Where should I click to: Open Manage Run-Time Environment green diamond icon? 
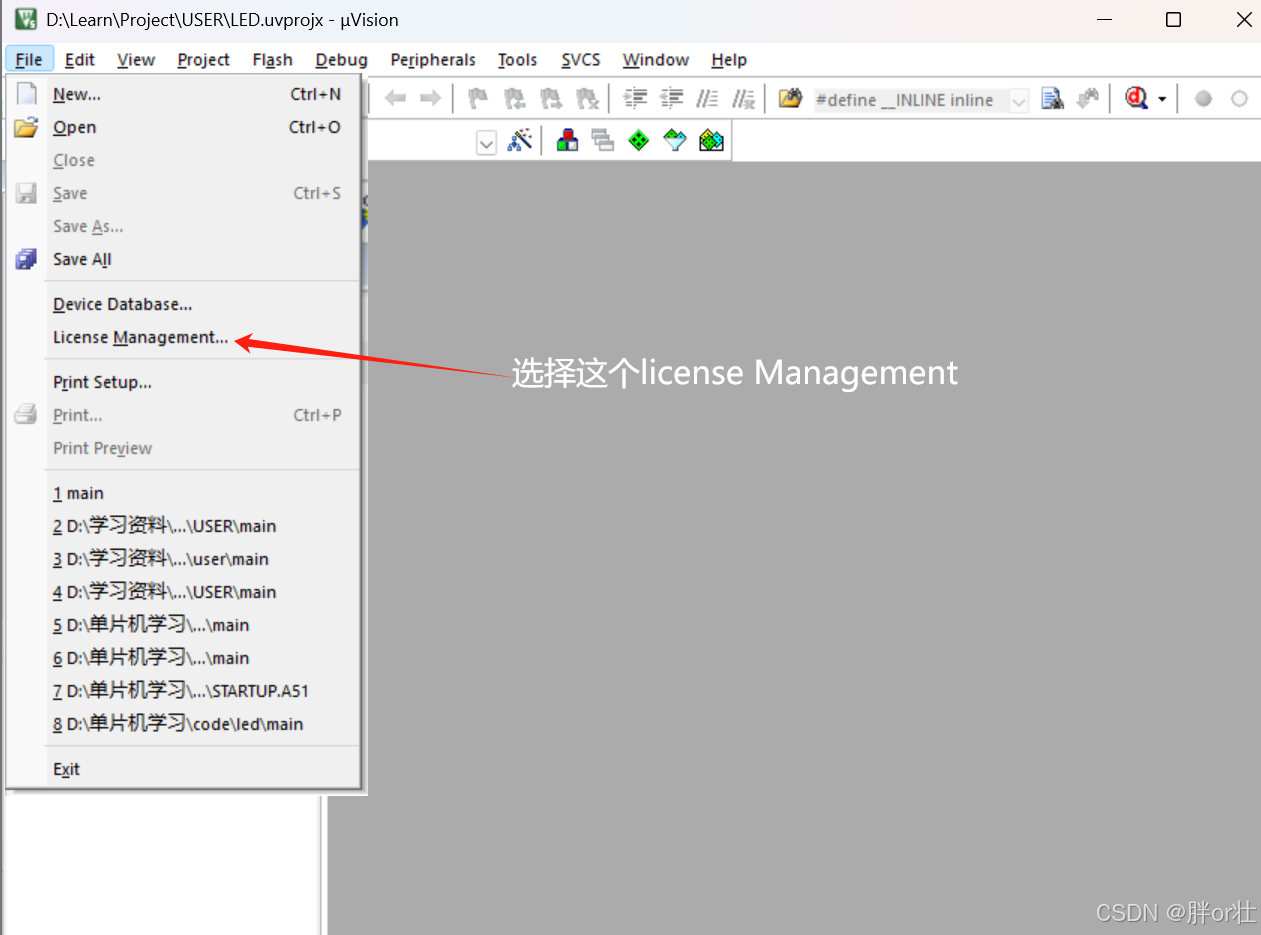coord(639,141)
